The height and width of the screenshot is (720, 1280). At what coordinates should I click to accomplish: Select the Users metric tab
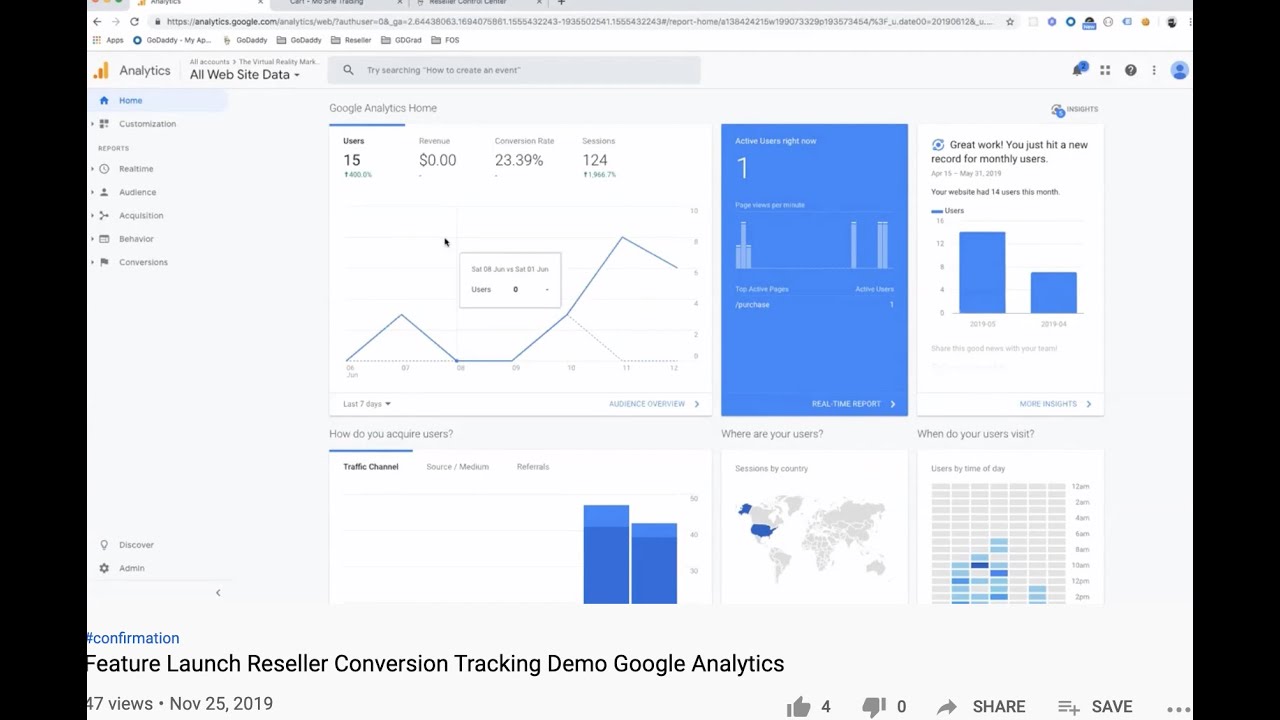pyautogui.click(x=367, y=158)
